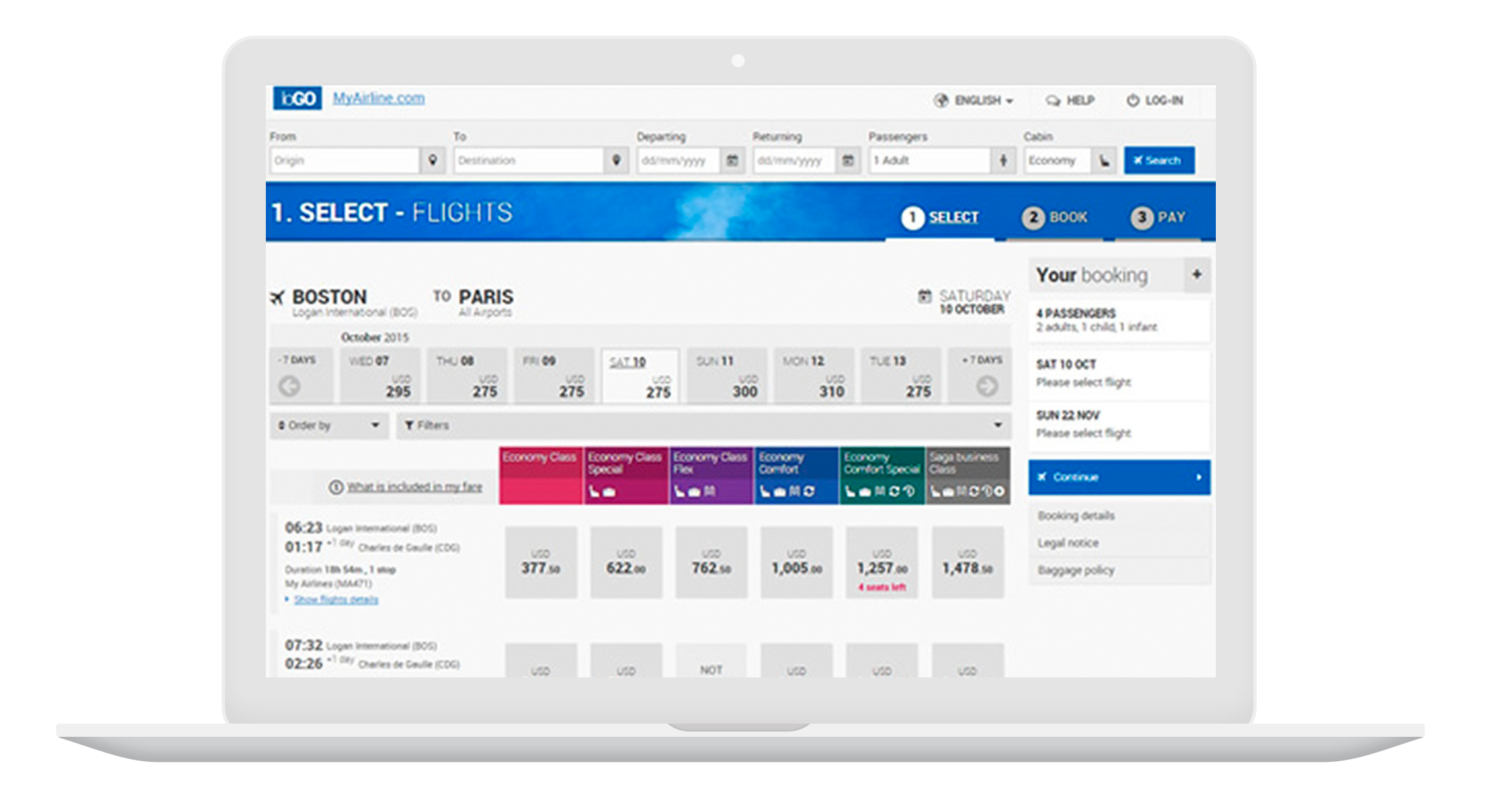Click the location pin in the Origin field

pyautogui.click(x=433, y=160)
